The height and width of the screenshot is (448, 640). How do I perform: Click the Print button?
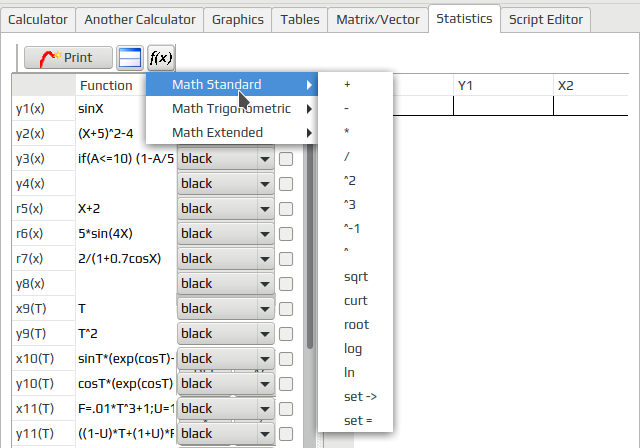[68, 58]
